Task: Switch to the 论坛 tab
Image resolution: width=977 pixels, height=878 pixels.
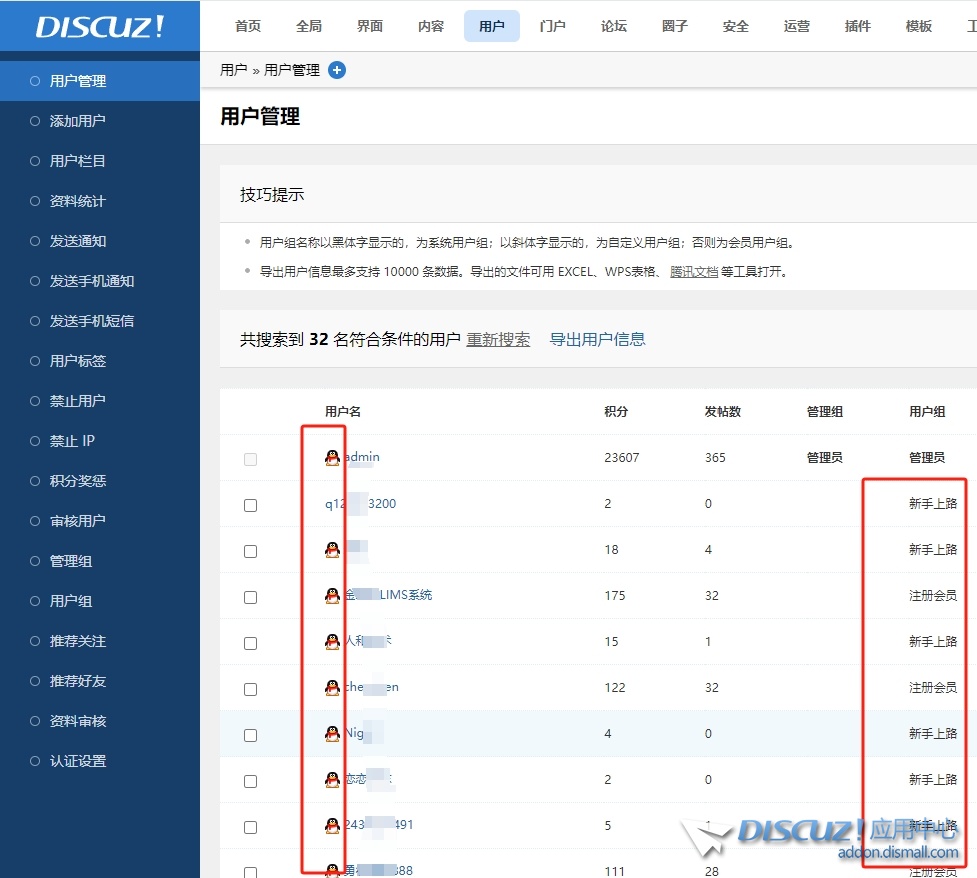Action: coord(613,26)
